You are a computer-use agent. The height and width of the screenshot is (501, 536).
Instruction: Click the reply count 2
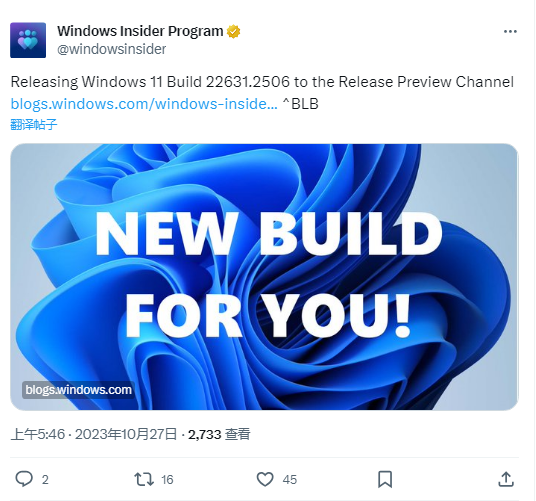[x=45, y=480]
